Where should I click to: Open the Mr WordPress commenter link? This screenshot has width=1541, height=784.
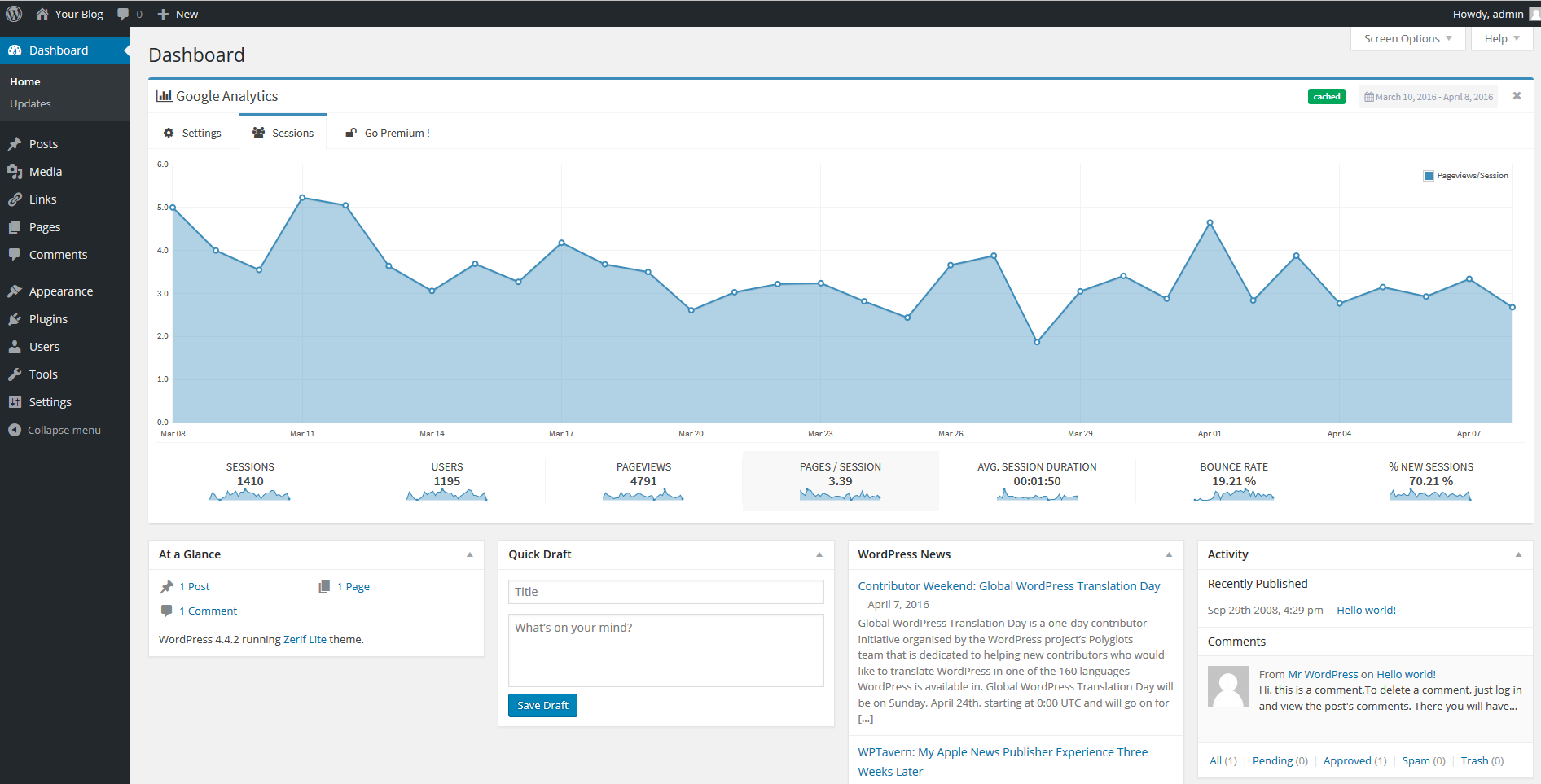(x=1323, y=674)
